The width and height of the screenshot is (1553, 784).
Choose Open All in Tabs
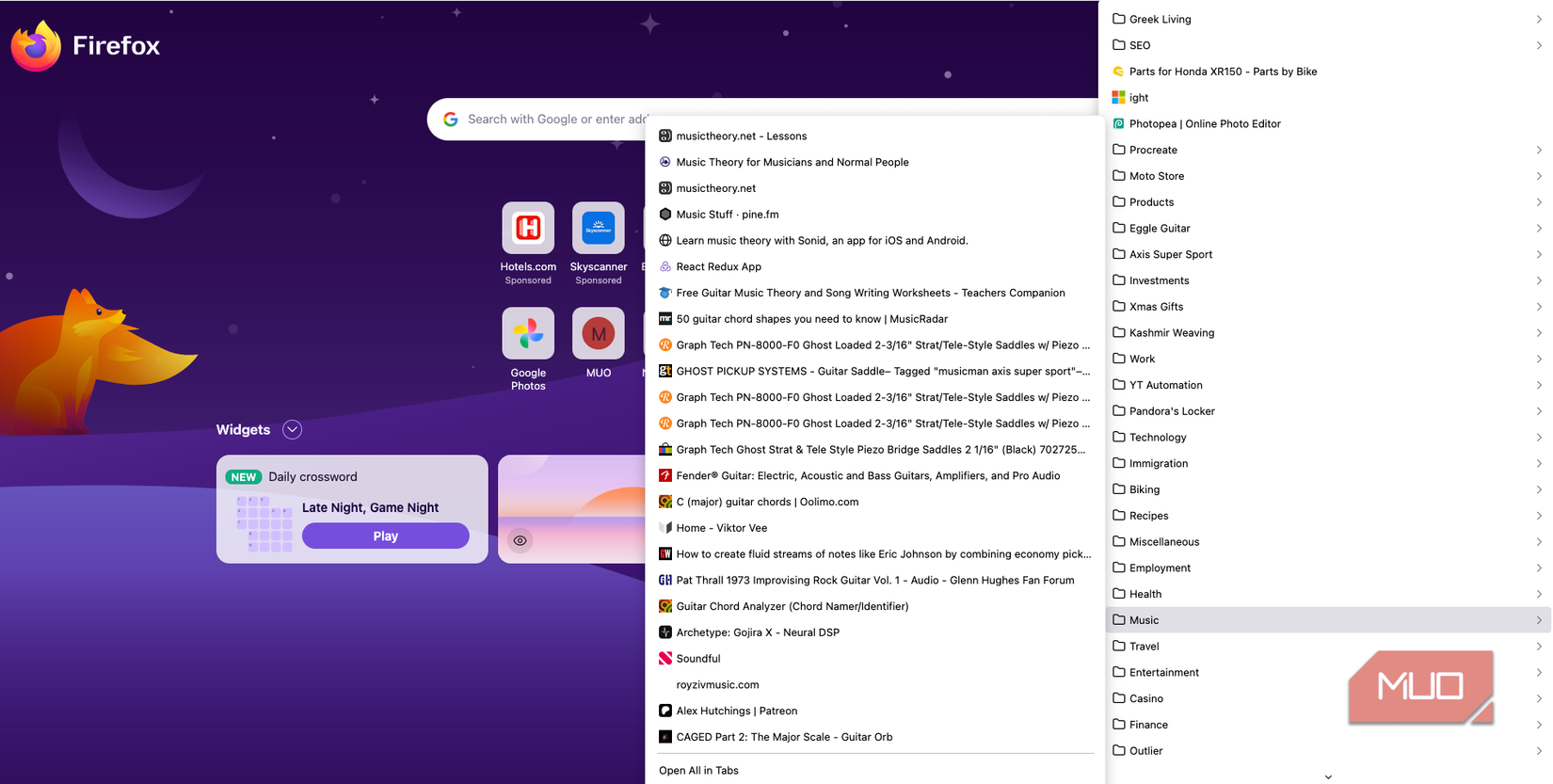click(x=875, y=770)
